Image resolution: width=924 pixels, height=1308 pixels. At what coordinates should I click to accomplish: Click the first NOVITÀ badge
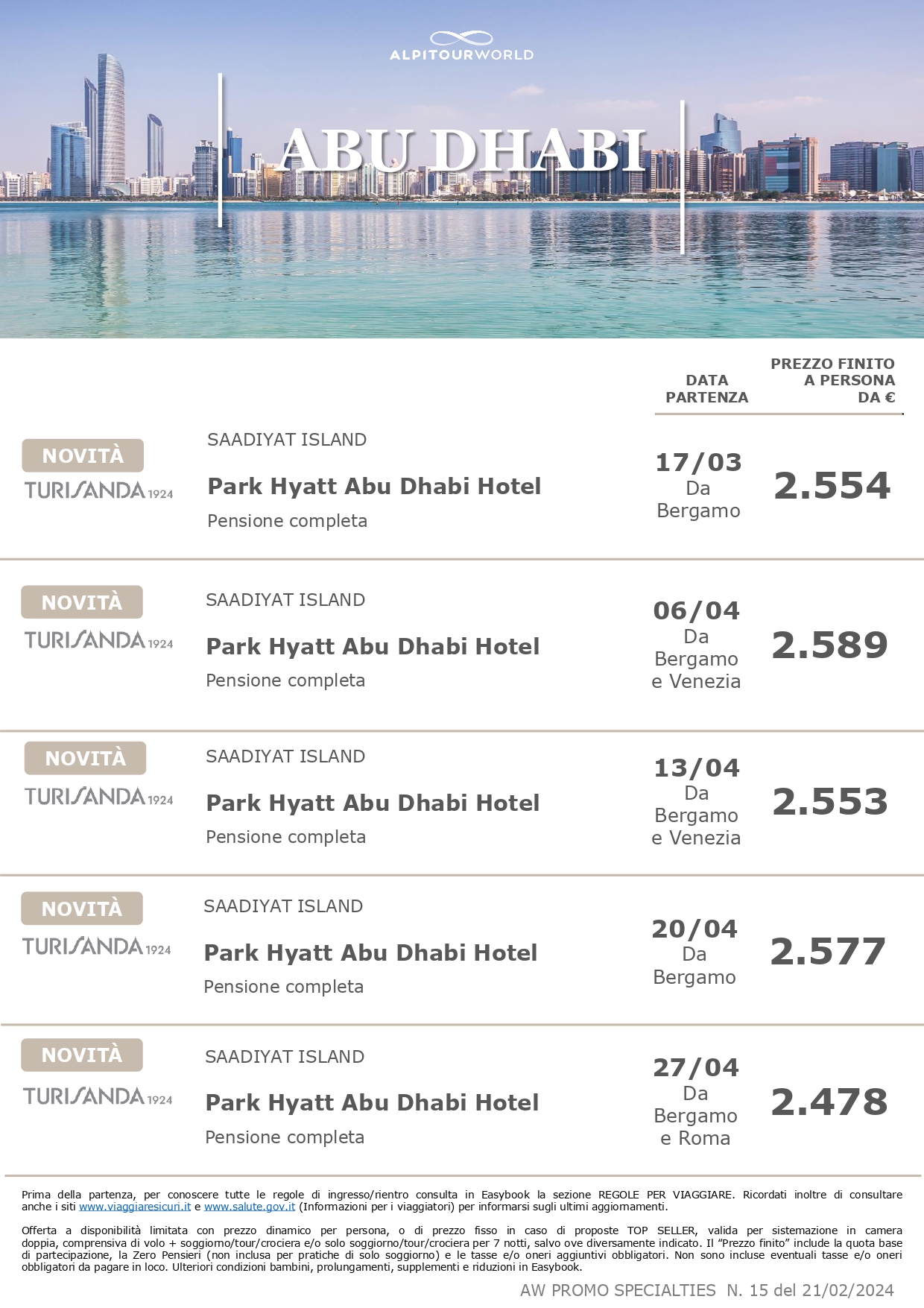pos(83,455)
